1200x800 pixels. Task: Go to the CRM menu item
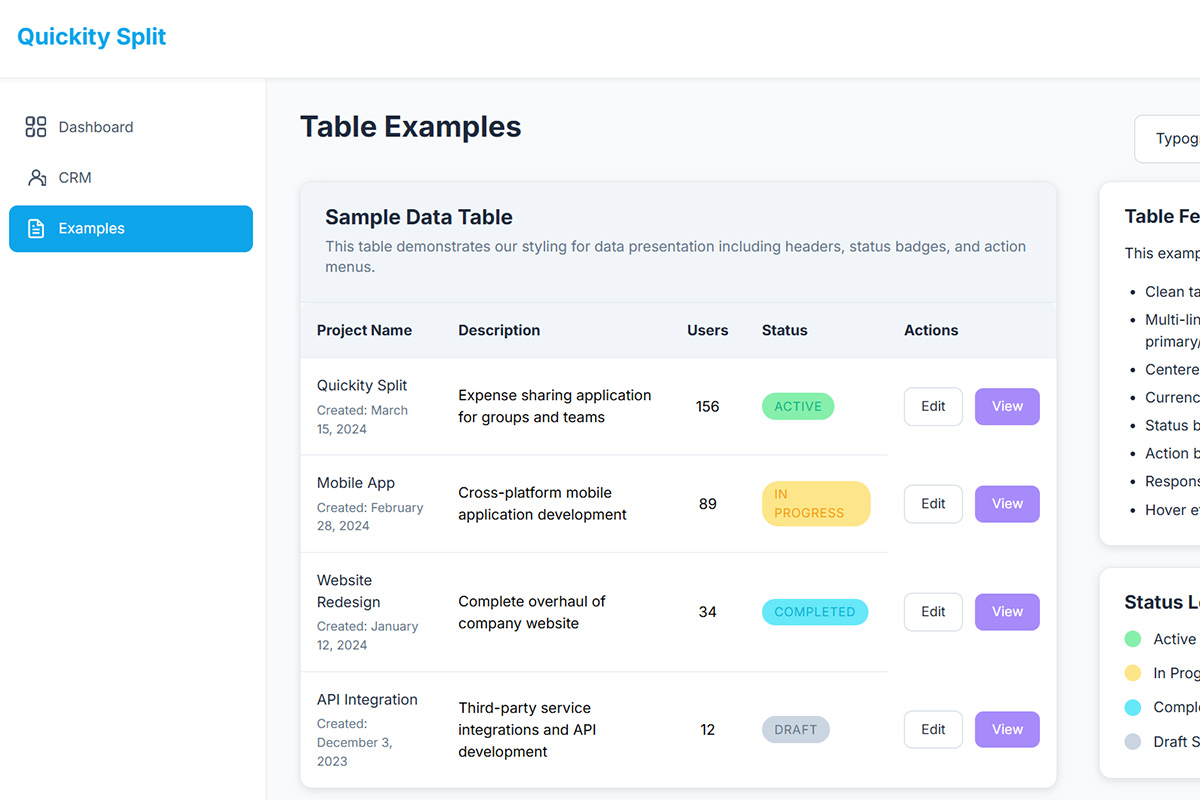tap(131, 178)
